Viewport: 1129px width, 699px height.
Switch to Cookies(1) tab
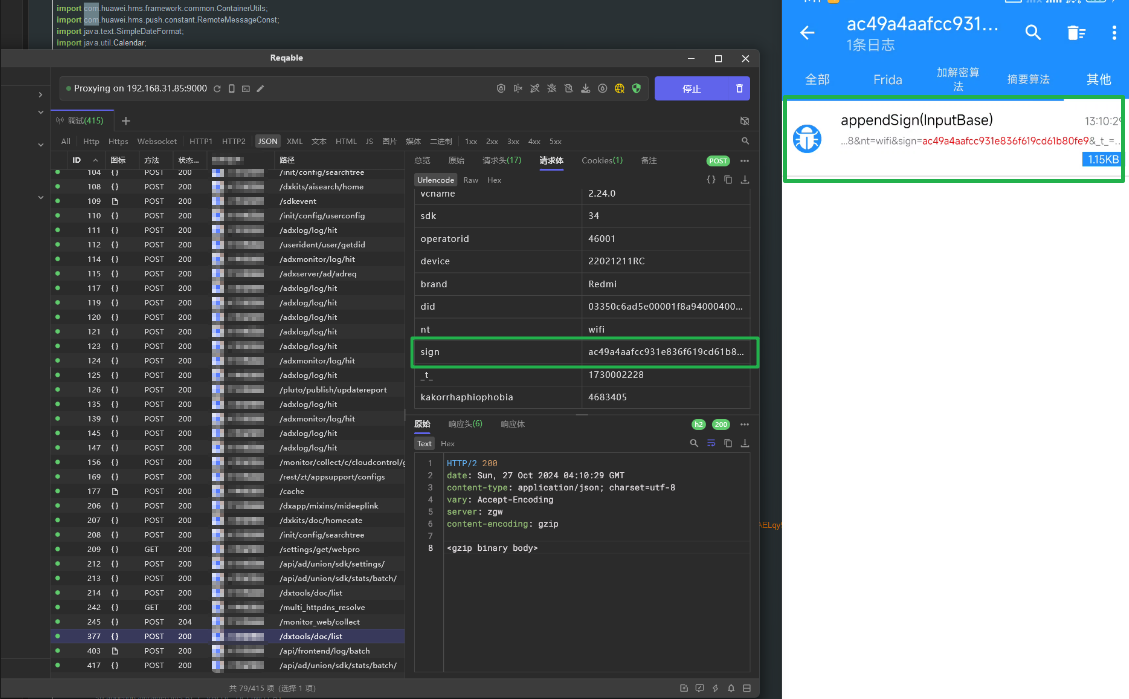click(x=602, y=161)
